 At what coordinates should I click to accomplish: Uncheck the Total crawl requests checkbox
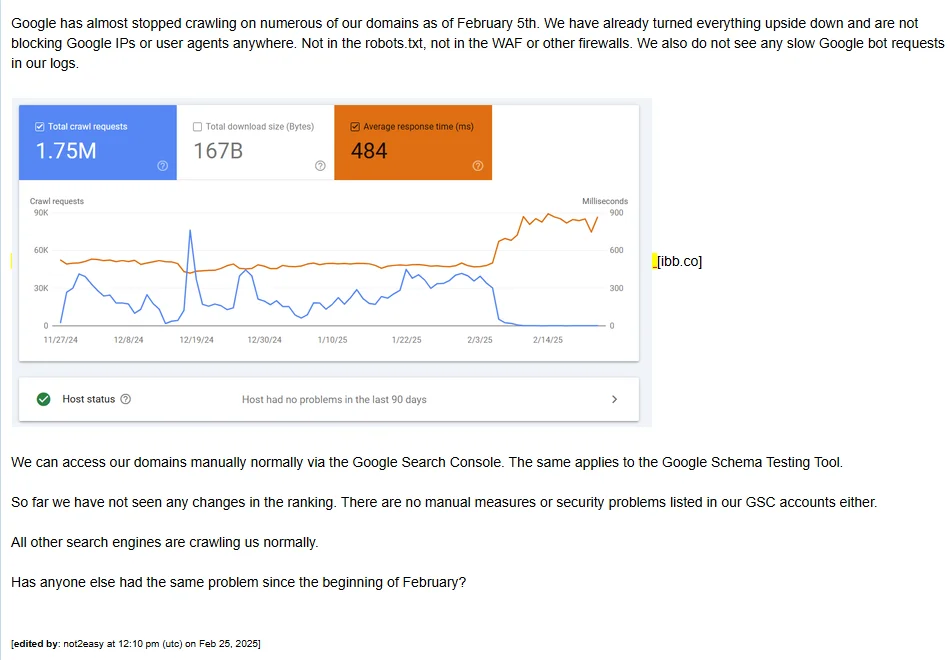[39, 127]
